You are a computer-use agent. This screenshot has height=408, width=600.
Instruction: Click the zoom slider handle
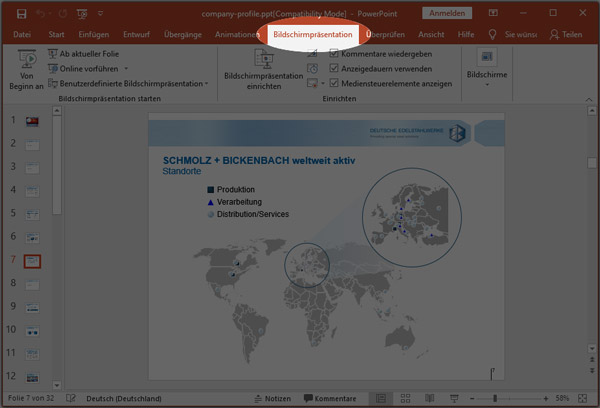495,398
